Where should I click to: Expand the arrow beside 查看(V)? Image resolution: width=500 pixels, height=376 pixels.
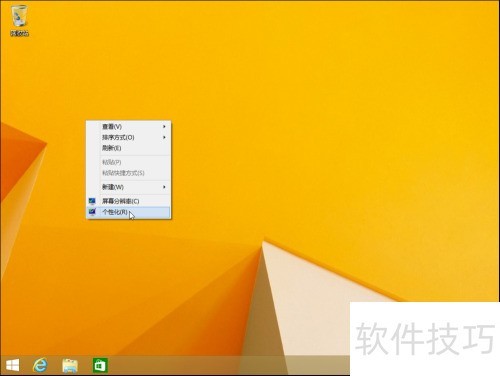[x=164, y=127]
